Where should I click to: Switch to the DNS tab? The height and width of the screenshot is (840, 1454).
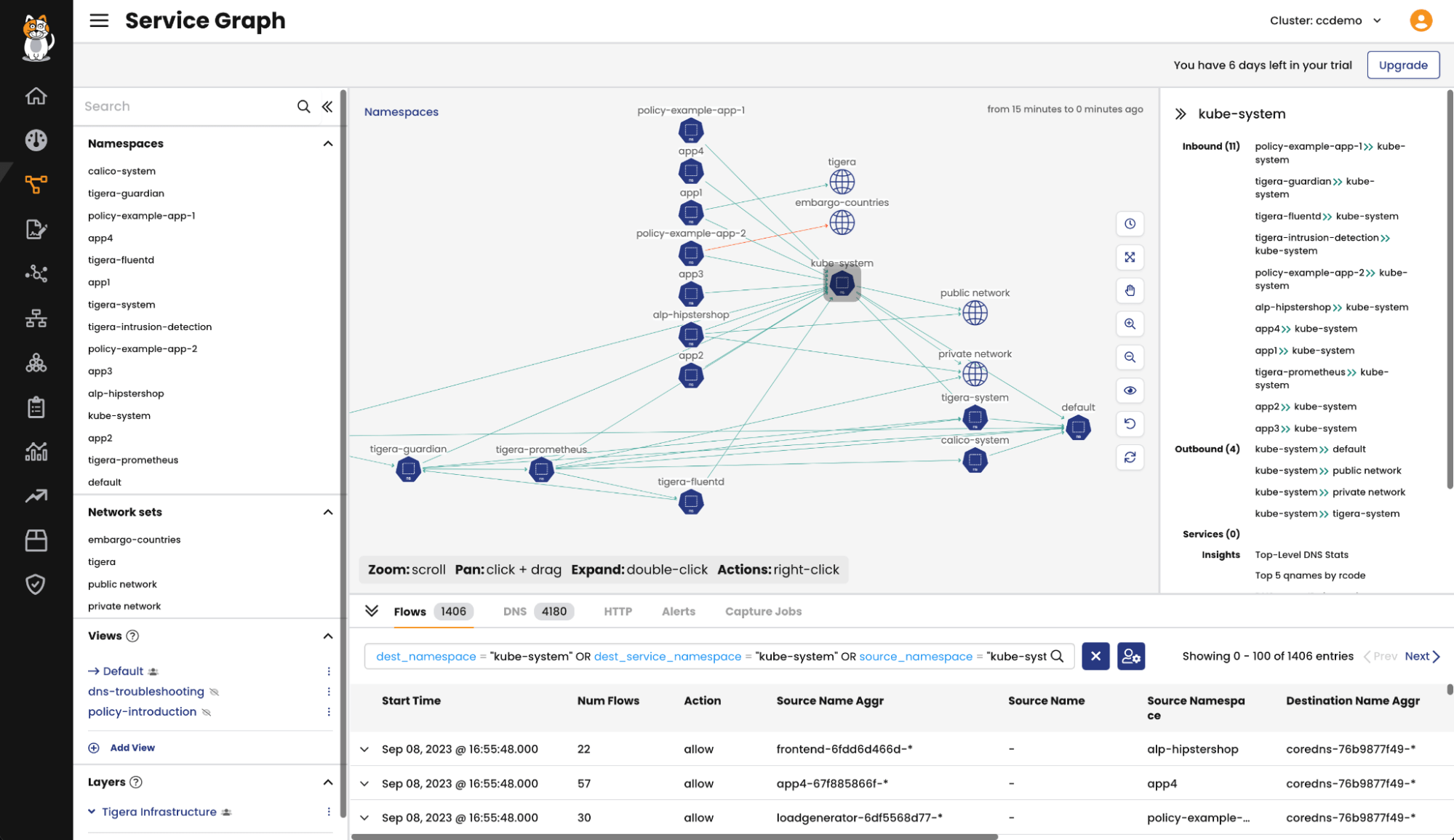pyautogui.click(x=538, y=612)
